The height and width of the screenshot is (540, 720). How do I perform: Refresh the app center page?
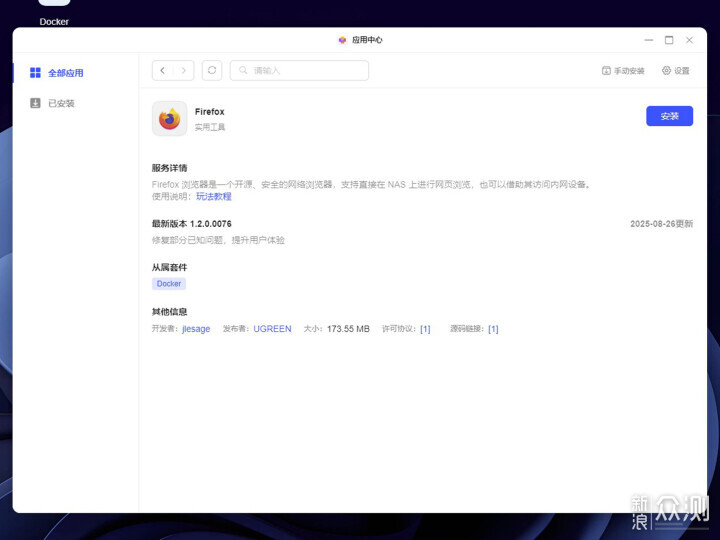[x=212, y=70]
